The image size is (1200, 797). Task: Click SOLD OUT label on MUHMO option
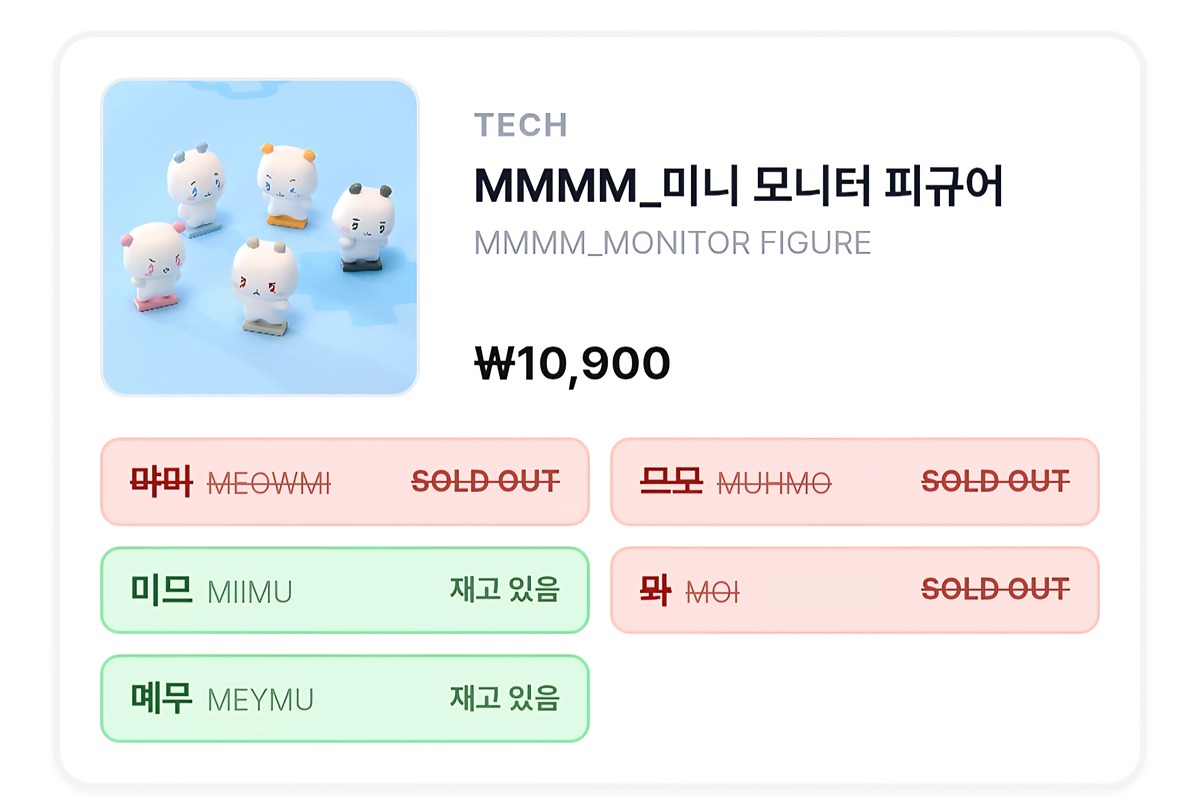995,482
